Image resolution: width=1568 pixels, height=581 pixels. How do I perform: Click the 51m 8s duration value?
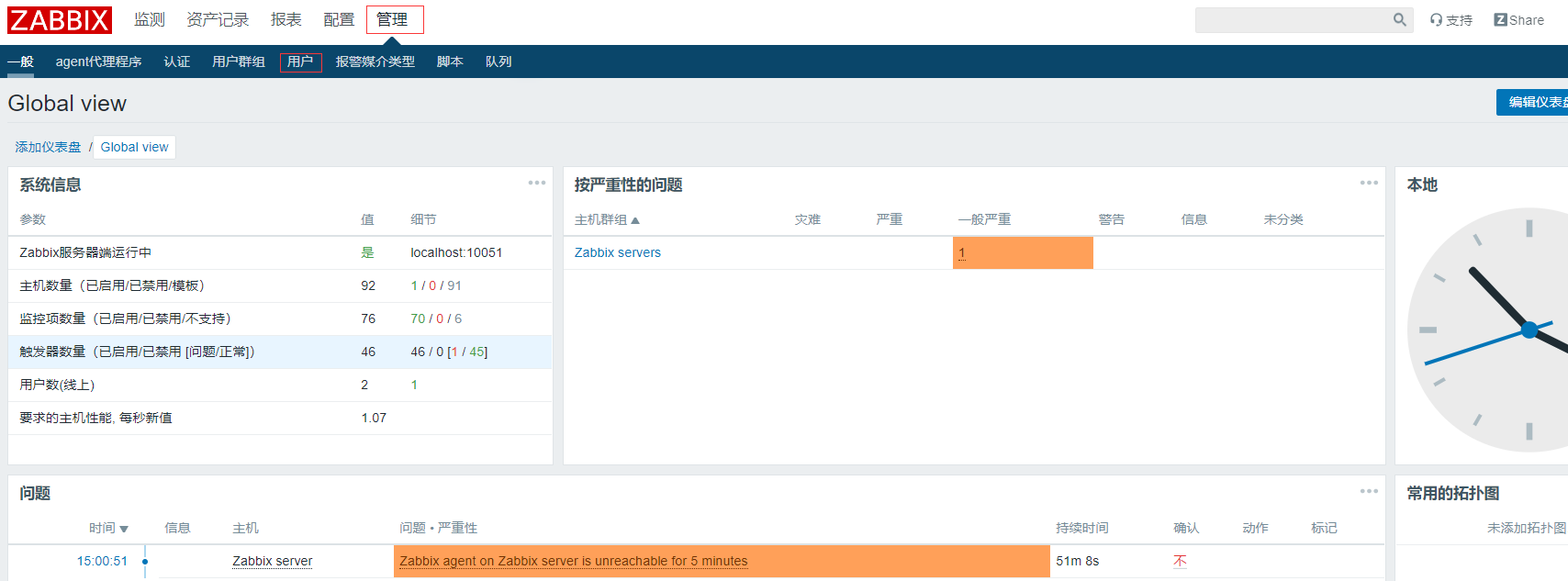(x=1077, y=561)
